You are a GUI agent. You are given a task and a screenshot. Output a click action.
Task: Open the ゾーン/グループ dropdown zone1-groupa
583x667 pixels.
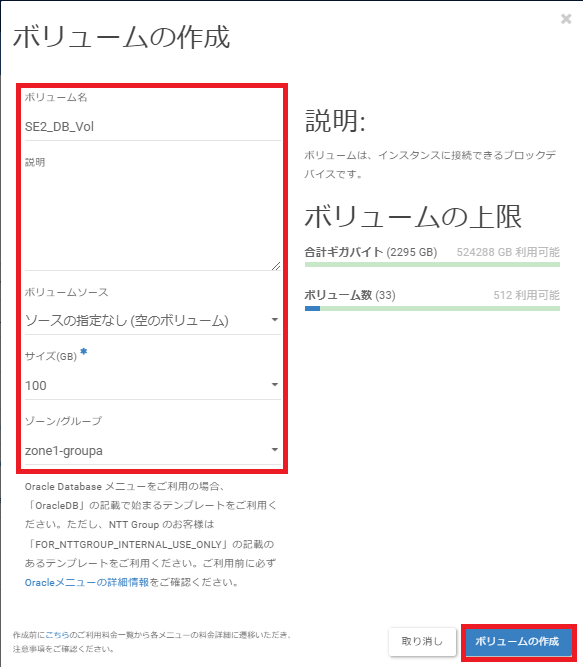pyautogui.click(x=153, y=450)
